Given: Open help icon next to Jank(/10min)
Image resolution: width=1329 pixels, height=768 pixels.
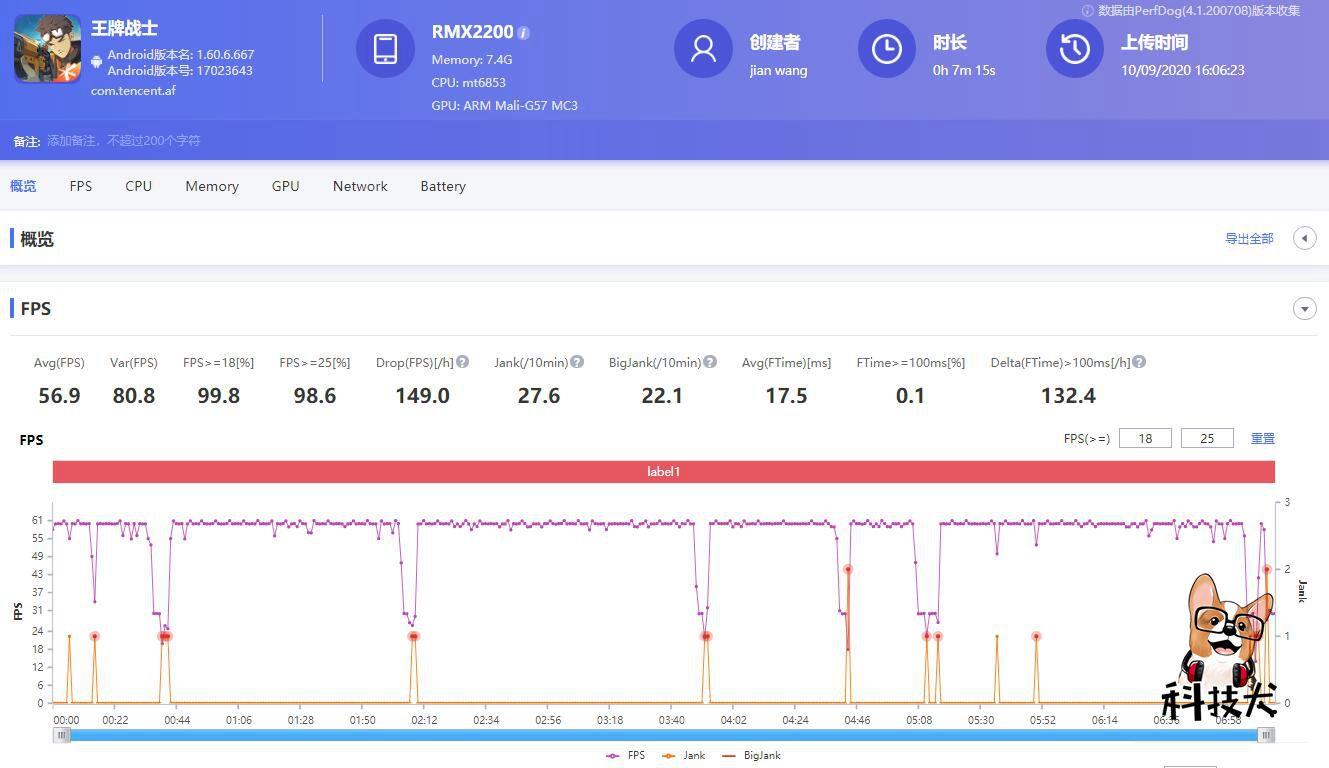Looking at the screenshot, I should point(577,362).
